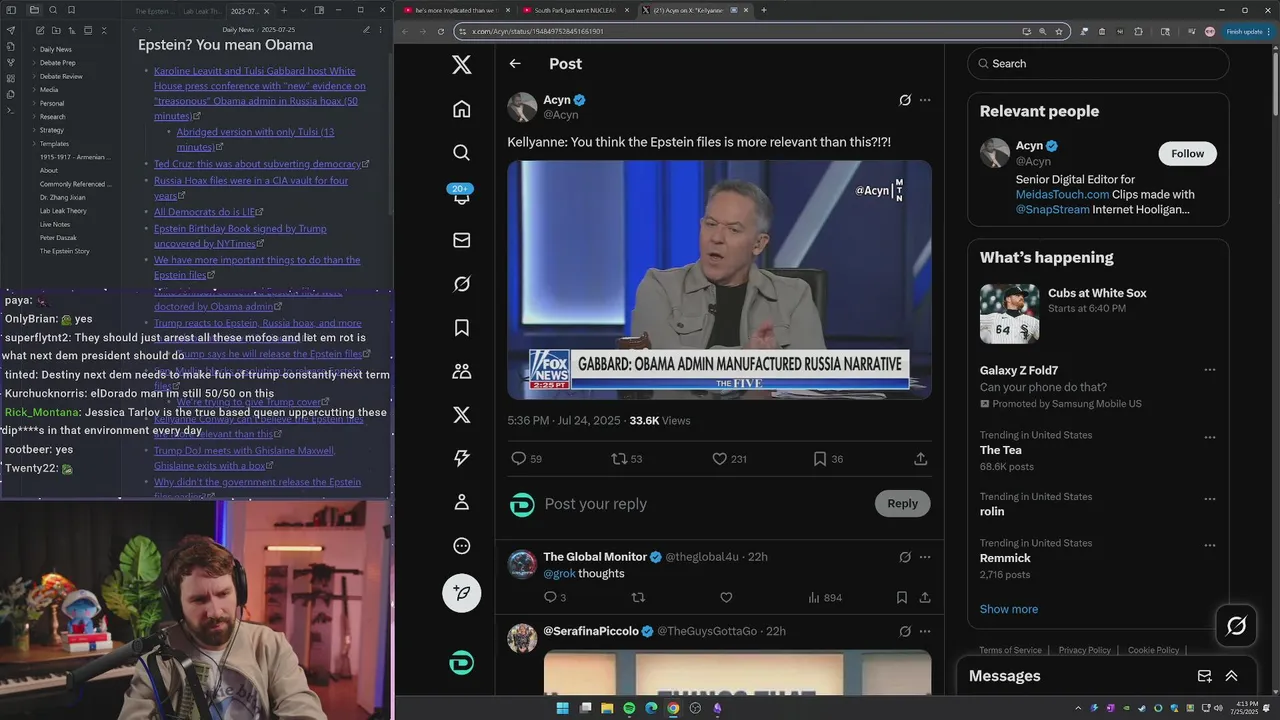Open Notifications bell with 20+ badge
This screenshot has height=720, width=1280.
pyautogui.click(x=461, y=195)
